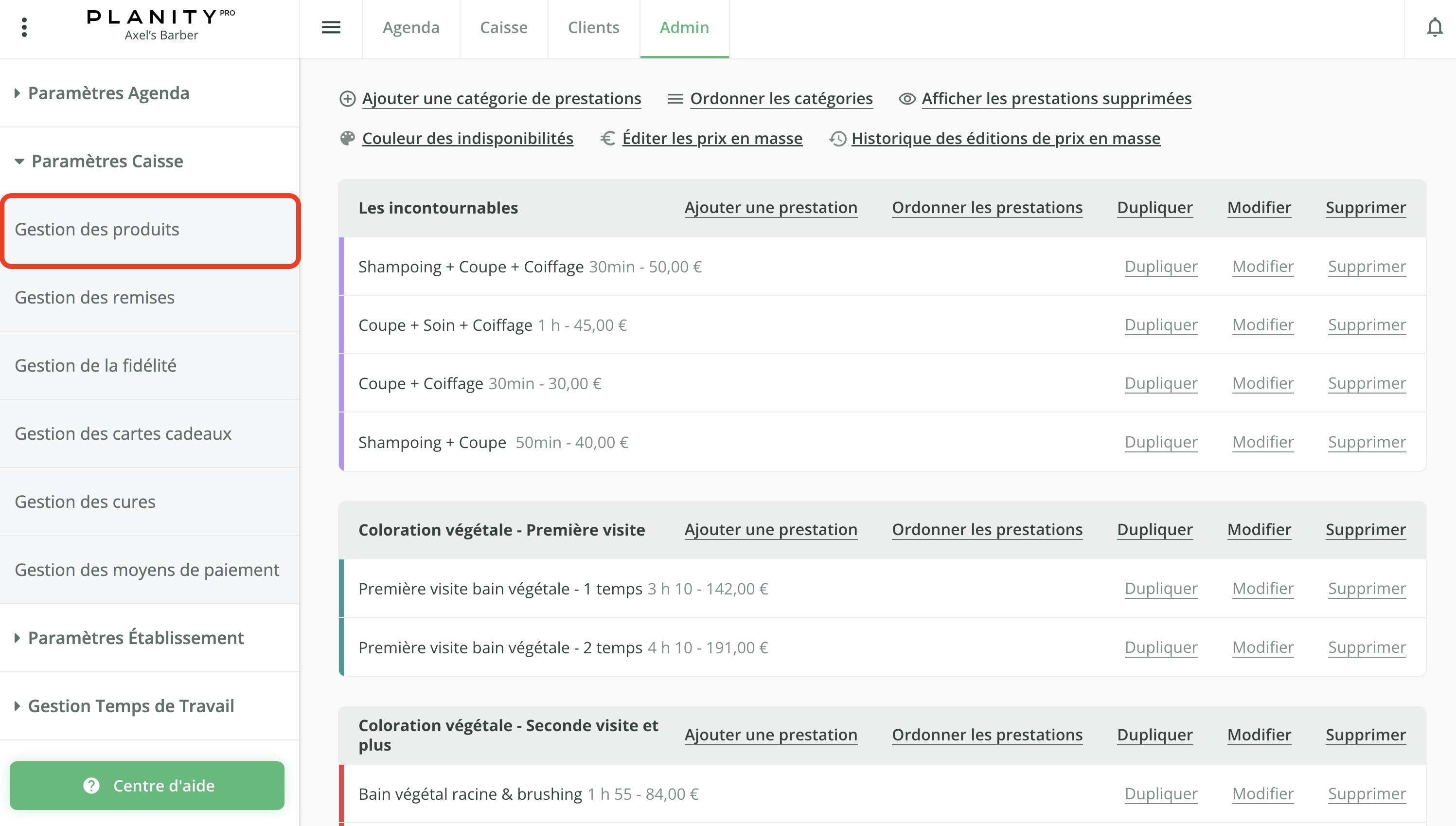Click Supprimer for Shampoing + Coupe 50min

coord(1367,442)
